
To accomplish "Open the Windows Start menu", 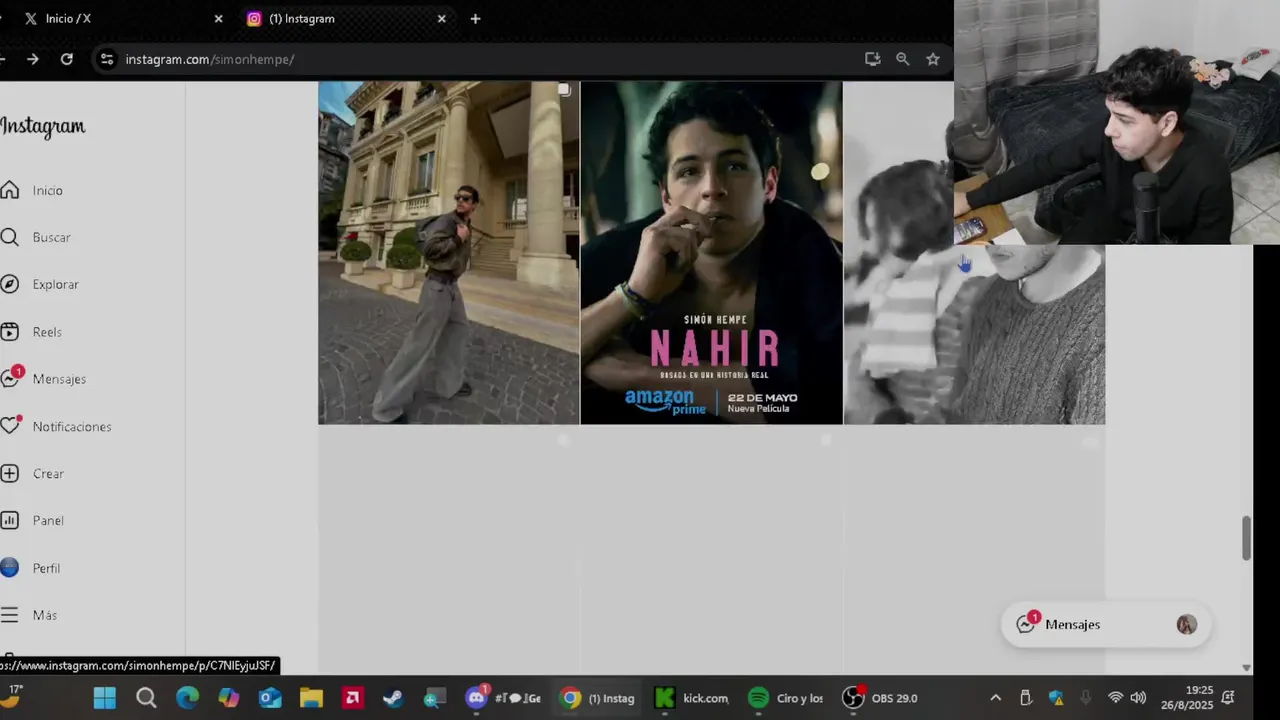I will pos(104,698).
